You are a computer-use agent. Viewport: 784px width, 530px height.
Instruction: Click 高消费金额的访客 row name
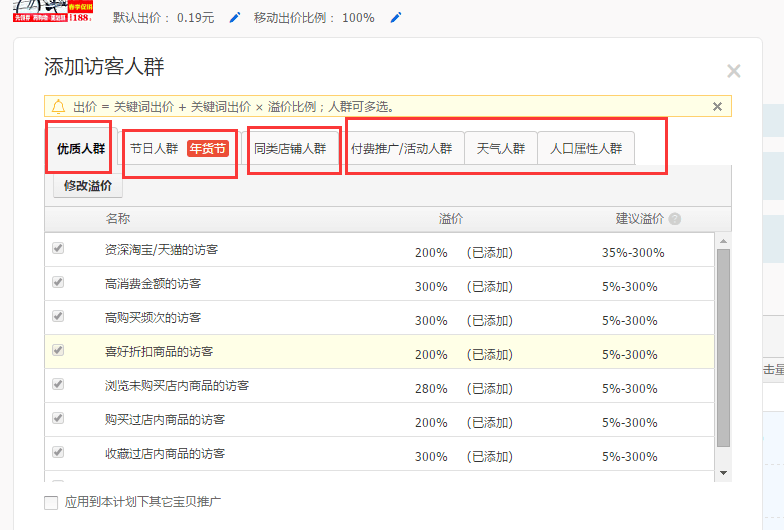(153, 284)
